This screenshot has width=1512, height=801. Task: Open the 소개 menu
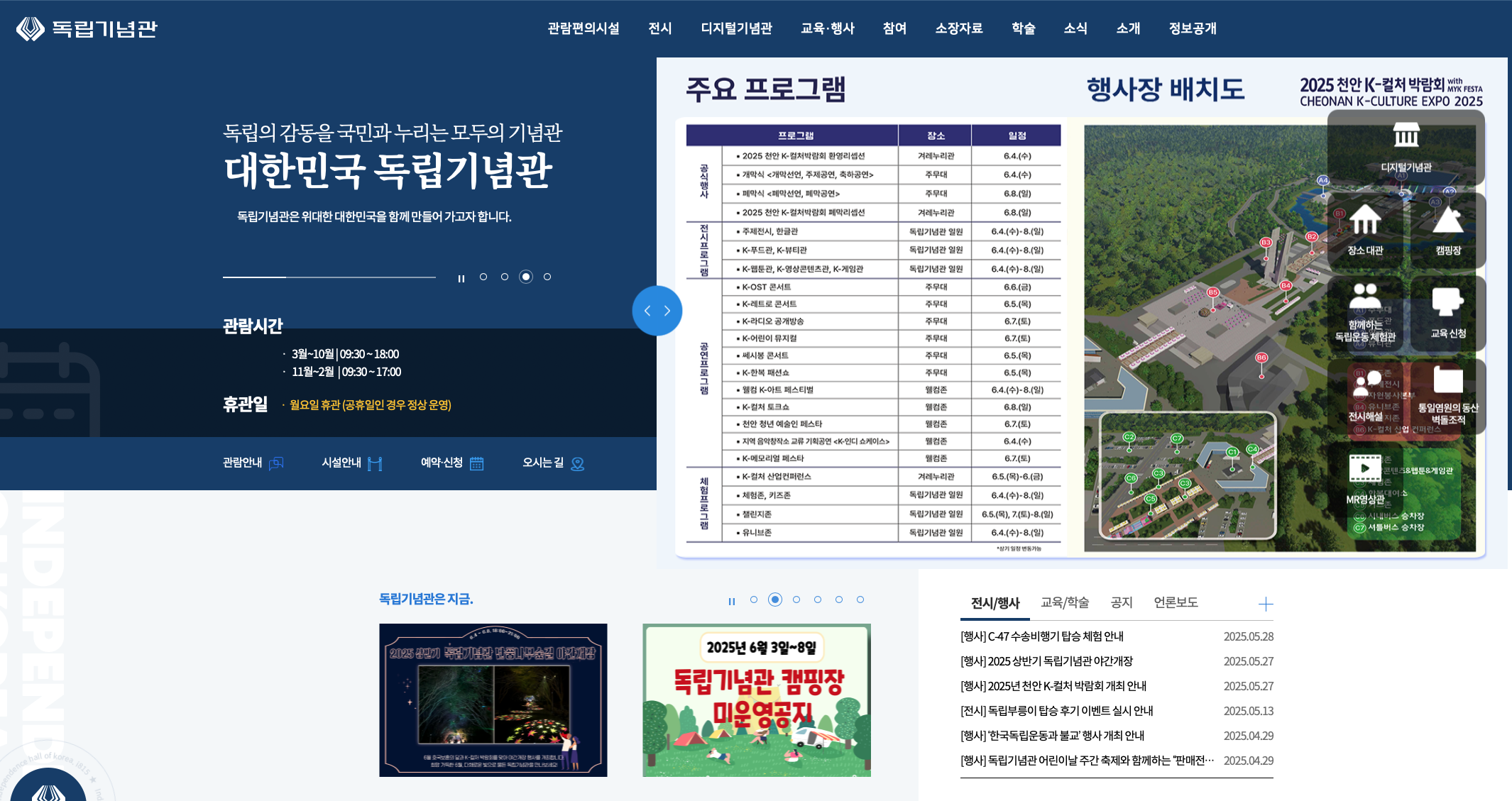tap(1128, 28)
